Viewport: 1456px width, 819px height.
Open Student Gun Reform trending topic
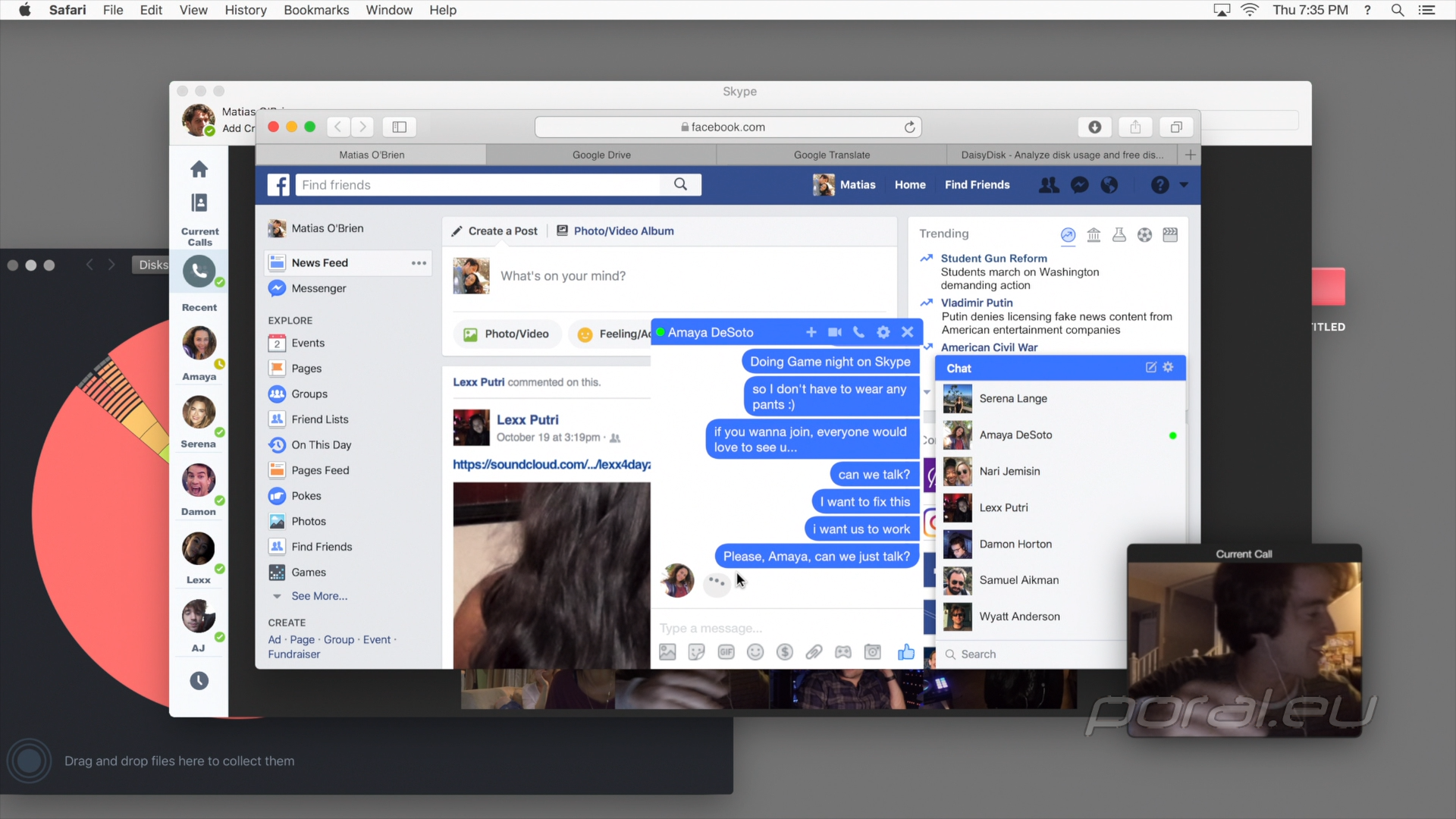coord(994,259)
